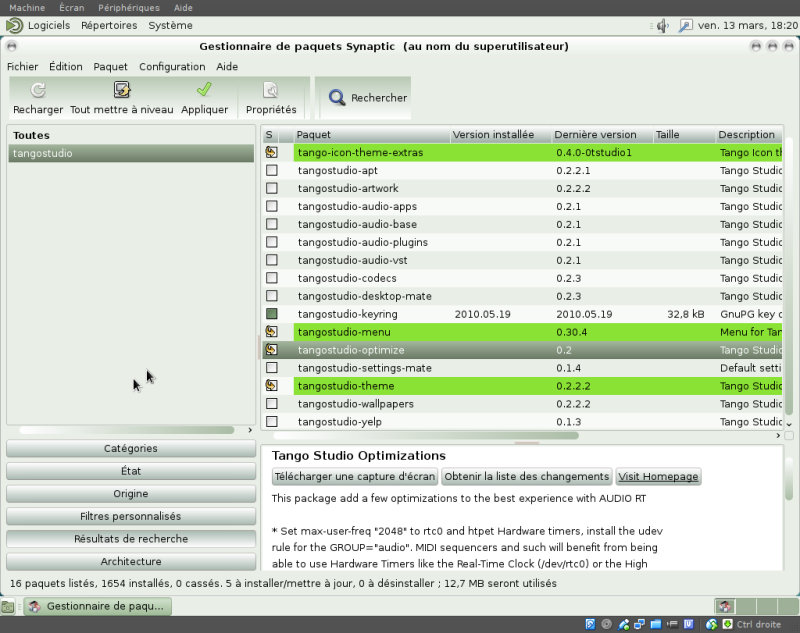Viewport: 800px width, 633px height.
Task: Click the Filtres personnalisés button
Action: (131, 516)
